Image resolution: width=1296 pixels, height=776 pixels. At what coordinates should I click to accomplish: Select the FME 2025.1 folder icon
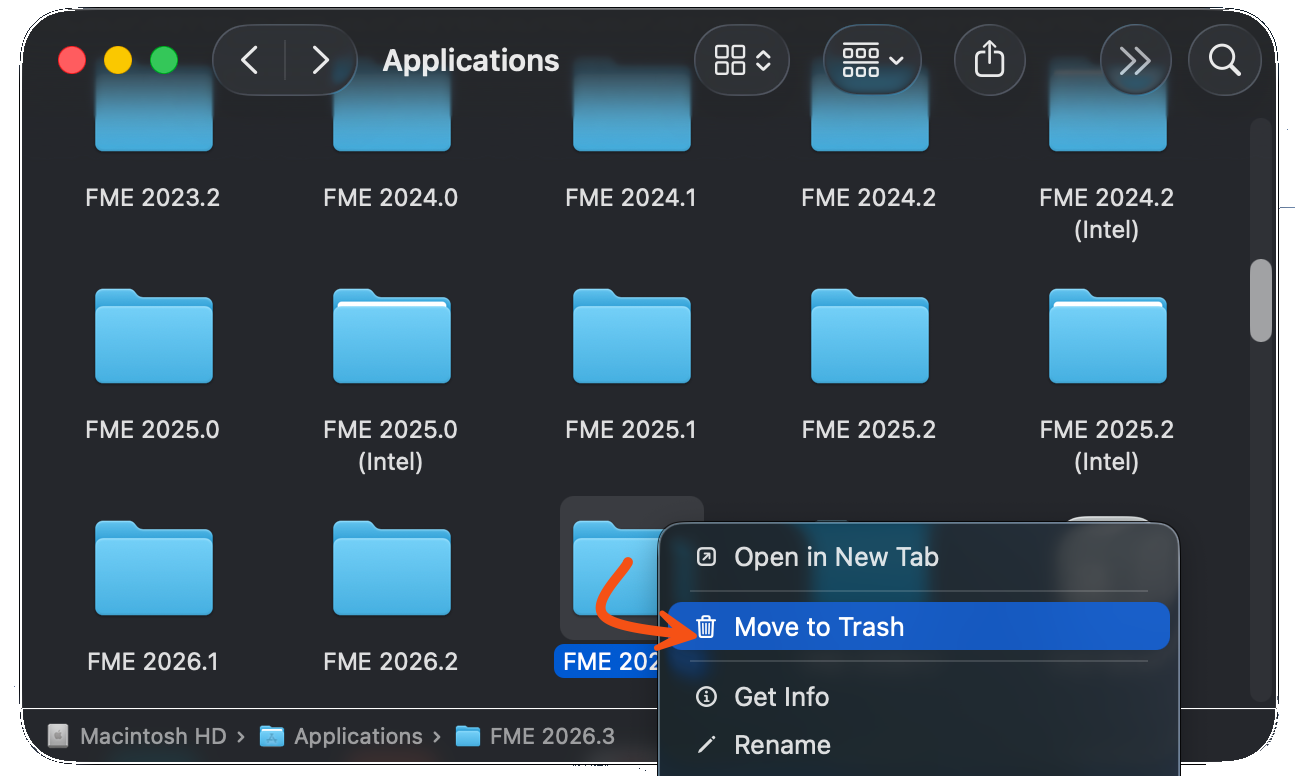(x=631, y=336)
